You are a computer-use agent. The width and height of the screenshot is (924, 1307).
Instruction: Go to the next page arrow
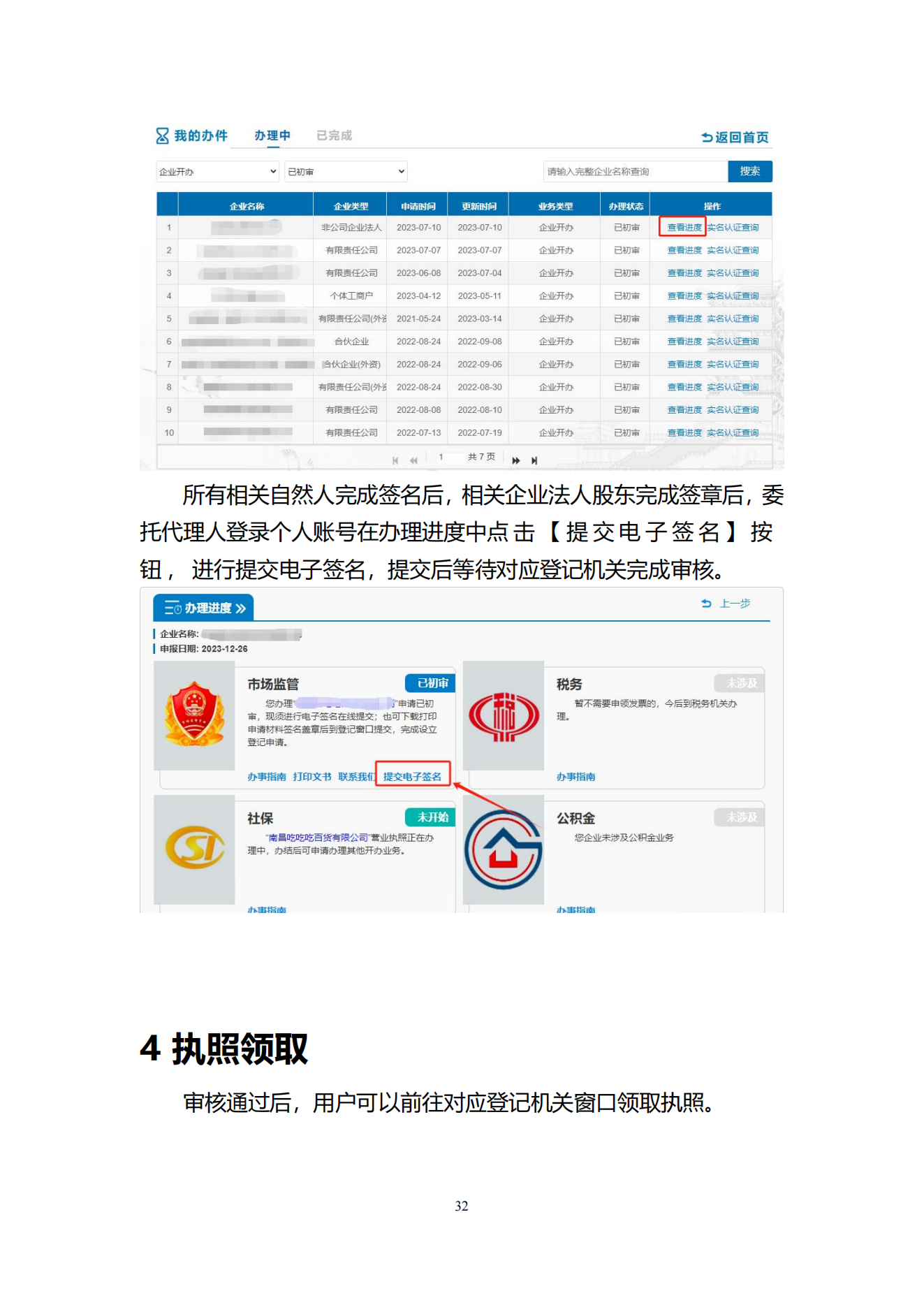(x=515, y=460)
